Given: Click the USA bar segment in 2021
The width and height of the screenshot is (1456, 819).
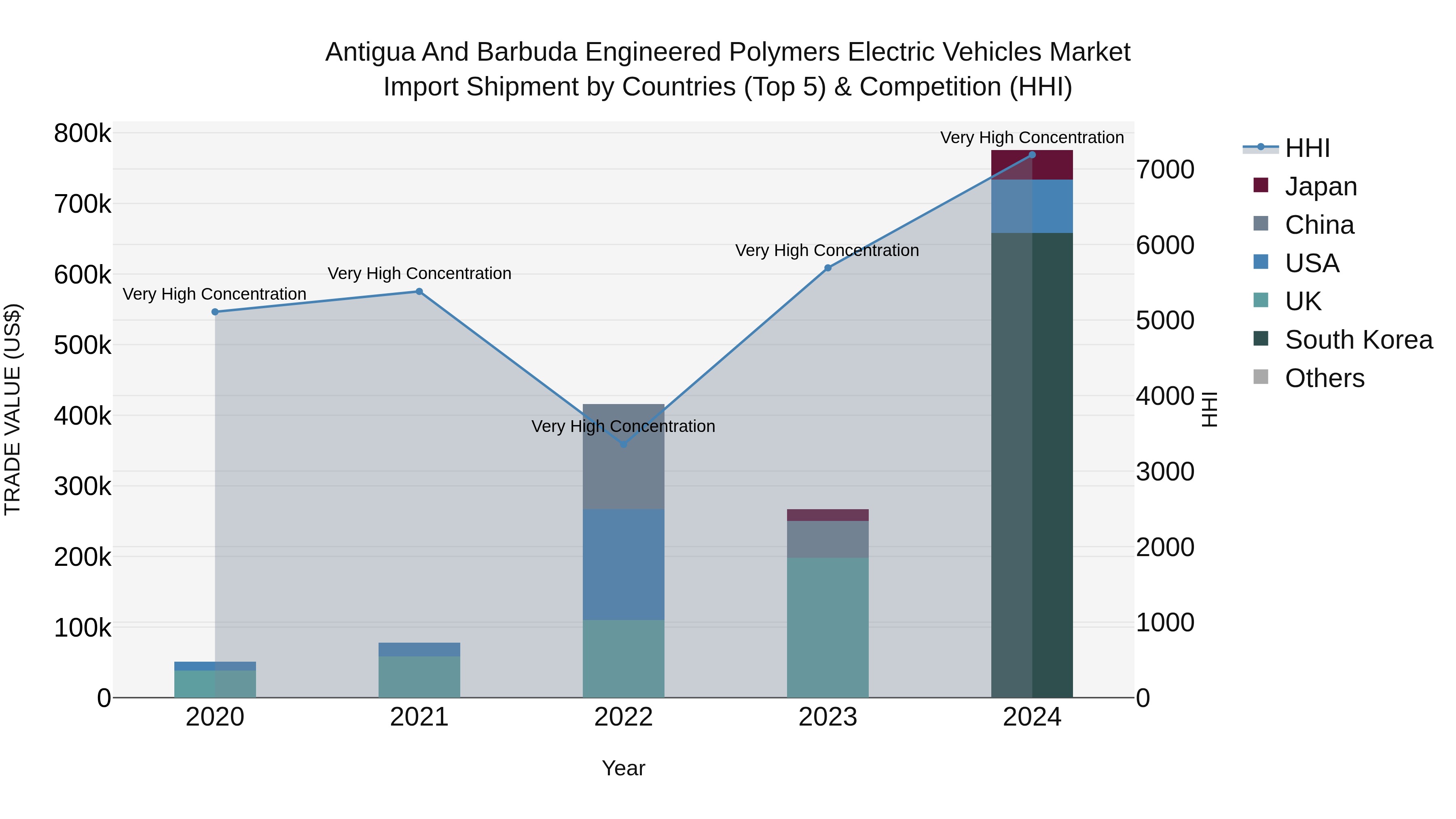Looking at the screenshot, I should (x=419, y=650).
